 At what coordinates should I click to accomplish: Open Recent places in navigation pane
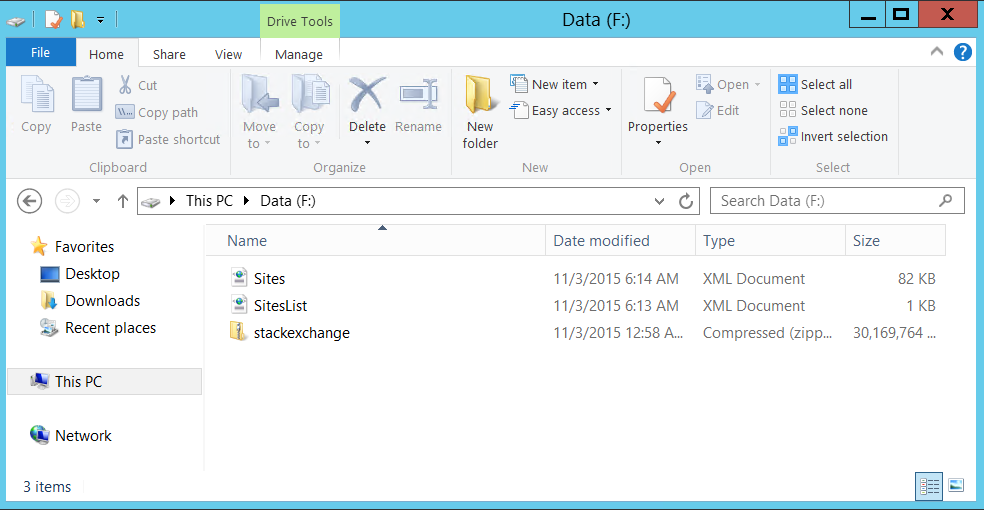(110, 328)
